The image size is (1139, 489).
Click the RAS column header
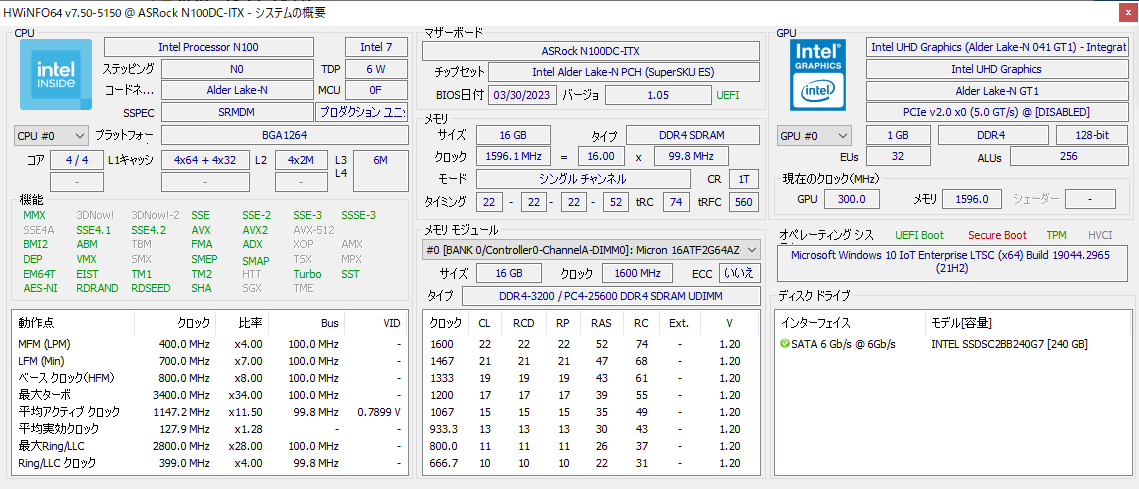[601, 323]
